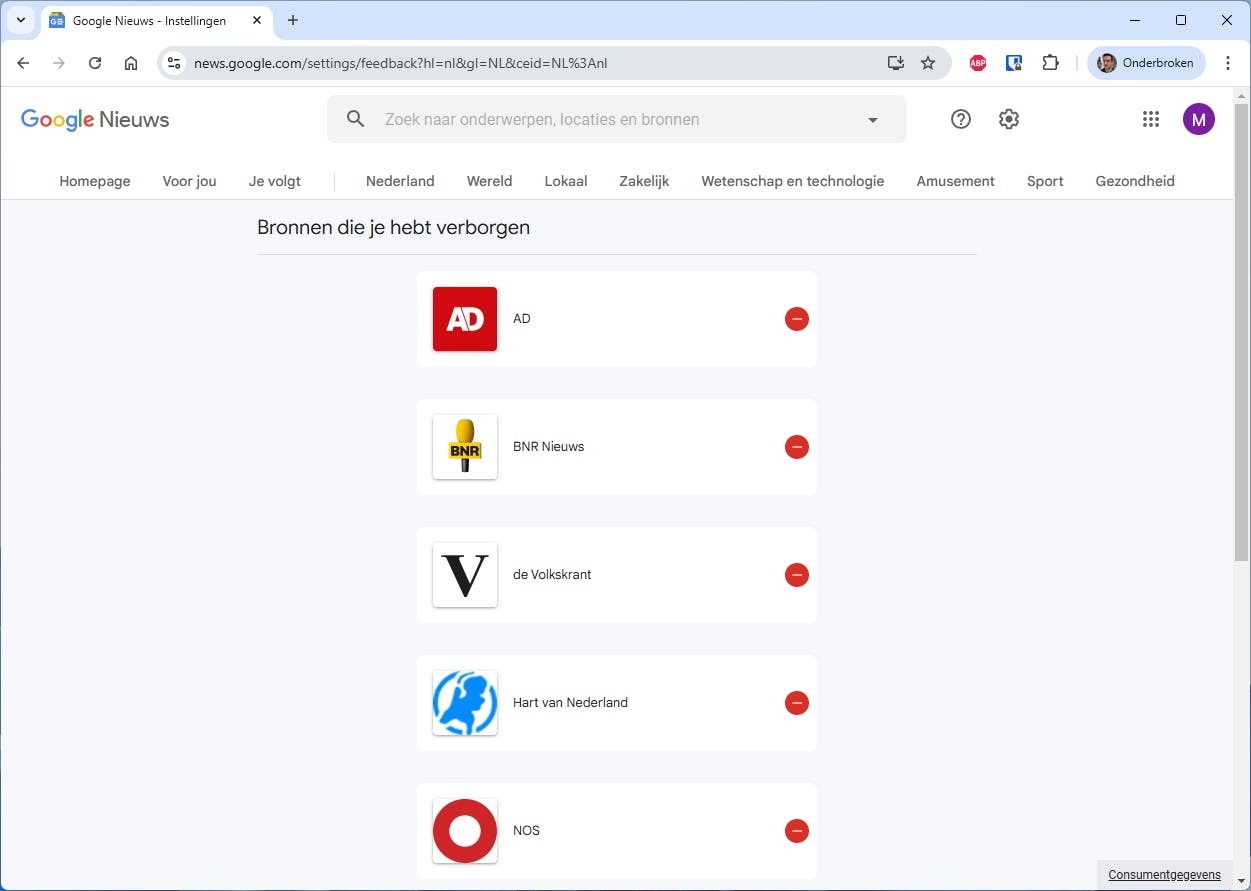Image resolution: width=1251 pixels, height=891 pixels.
Task: Open the Hart van Nederland logo
Action: click(x=465, y=703)
